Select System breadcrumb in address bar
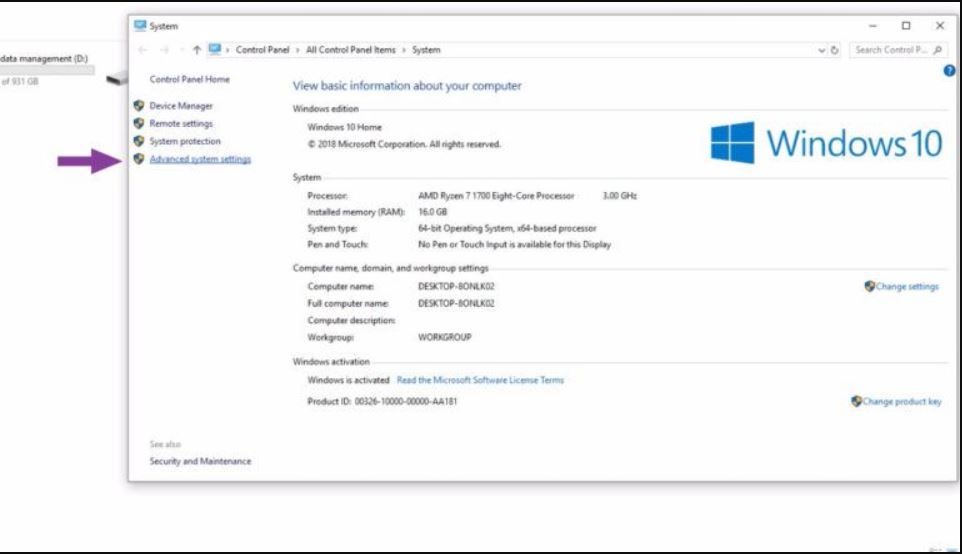This screenshot has width=962, height=554. pyautogui.click(x=426, y=50)
